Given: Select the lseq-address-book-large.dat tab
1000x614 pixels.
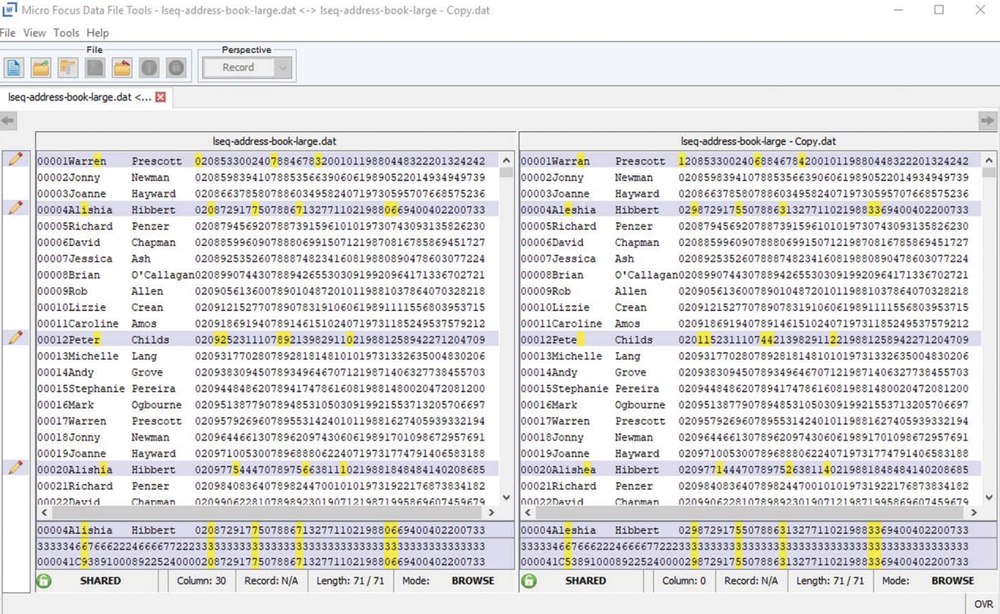Looking at the screenshot, I should tap(80, 97).
